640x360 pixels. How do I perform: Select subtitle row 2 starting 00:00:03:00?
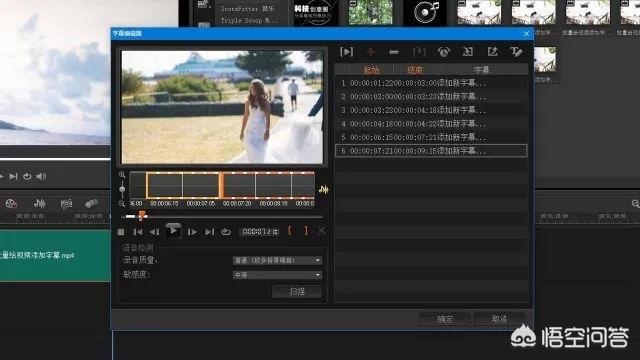(x=431, y=96)
